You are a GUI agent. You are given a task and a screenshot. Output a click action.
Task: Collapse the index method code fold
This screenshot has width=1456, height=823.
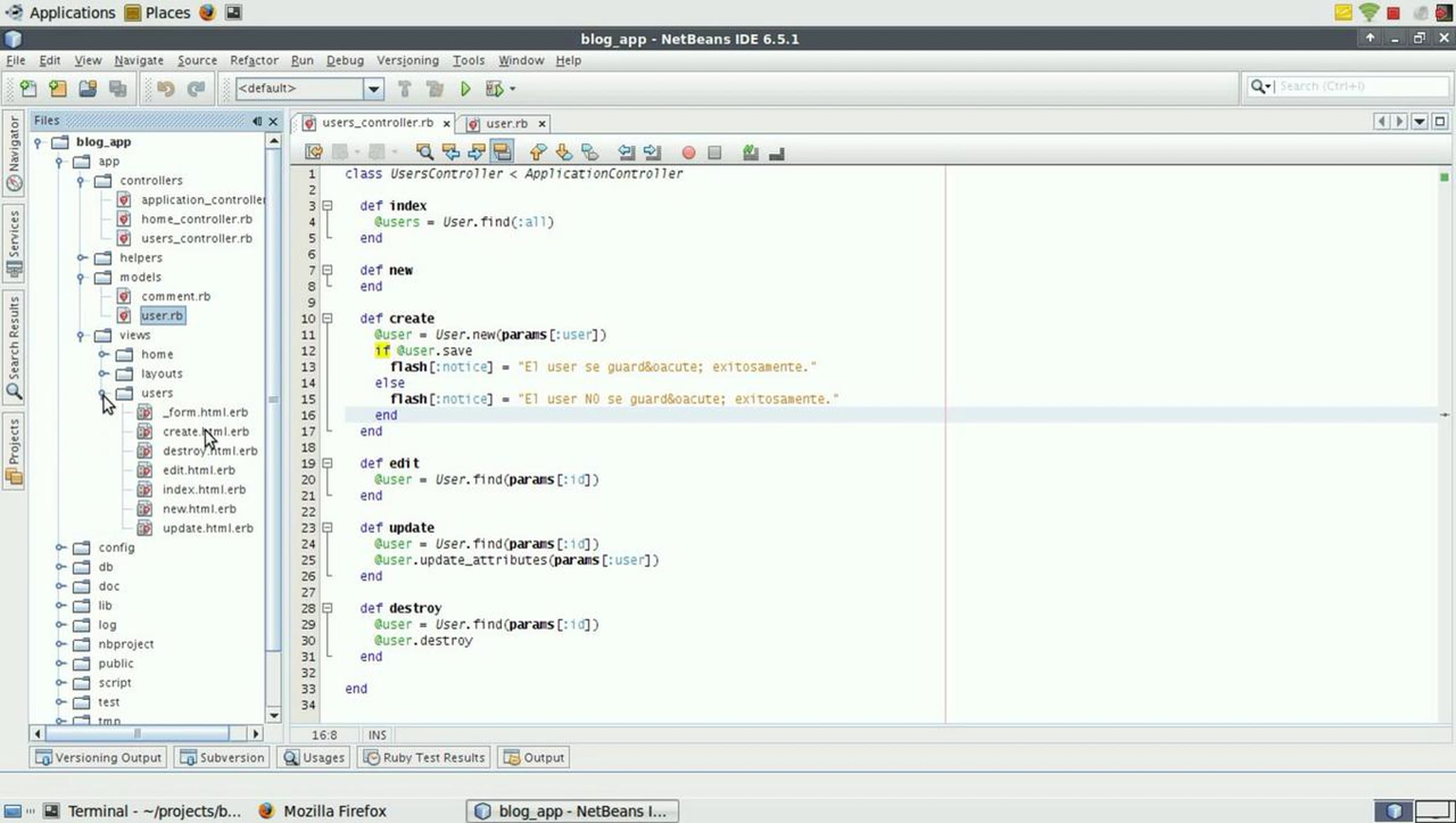tap(328, 206)
